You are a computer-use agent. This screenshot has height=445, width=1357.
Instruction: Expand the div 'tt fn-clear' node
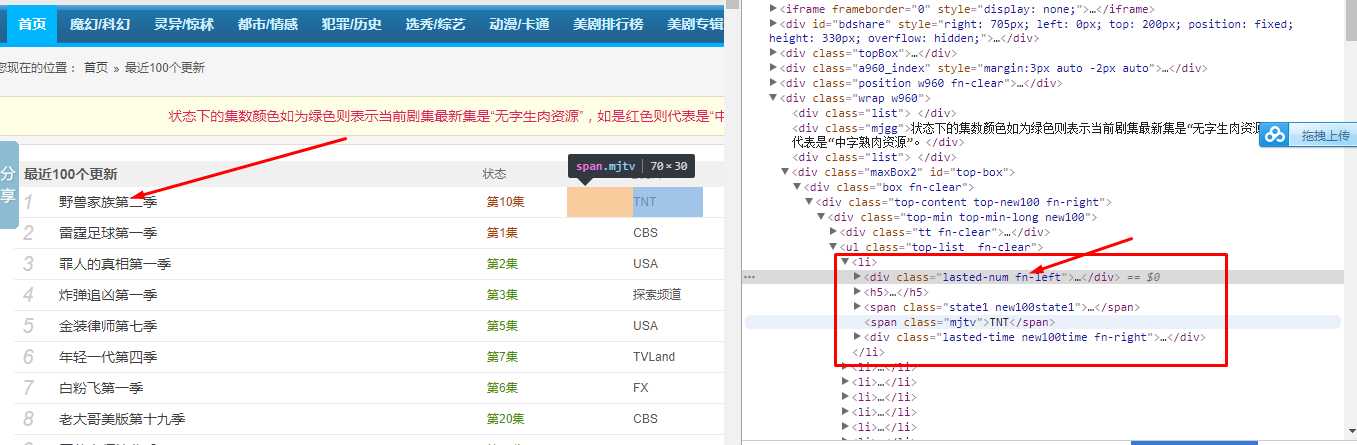(834, 232)
